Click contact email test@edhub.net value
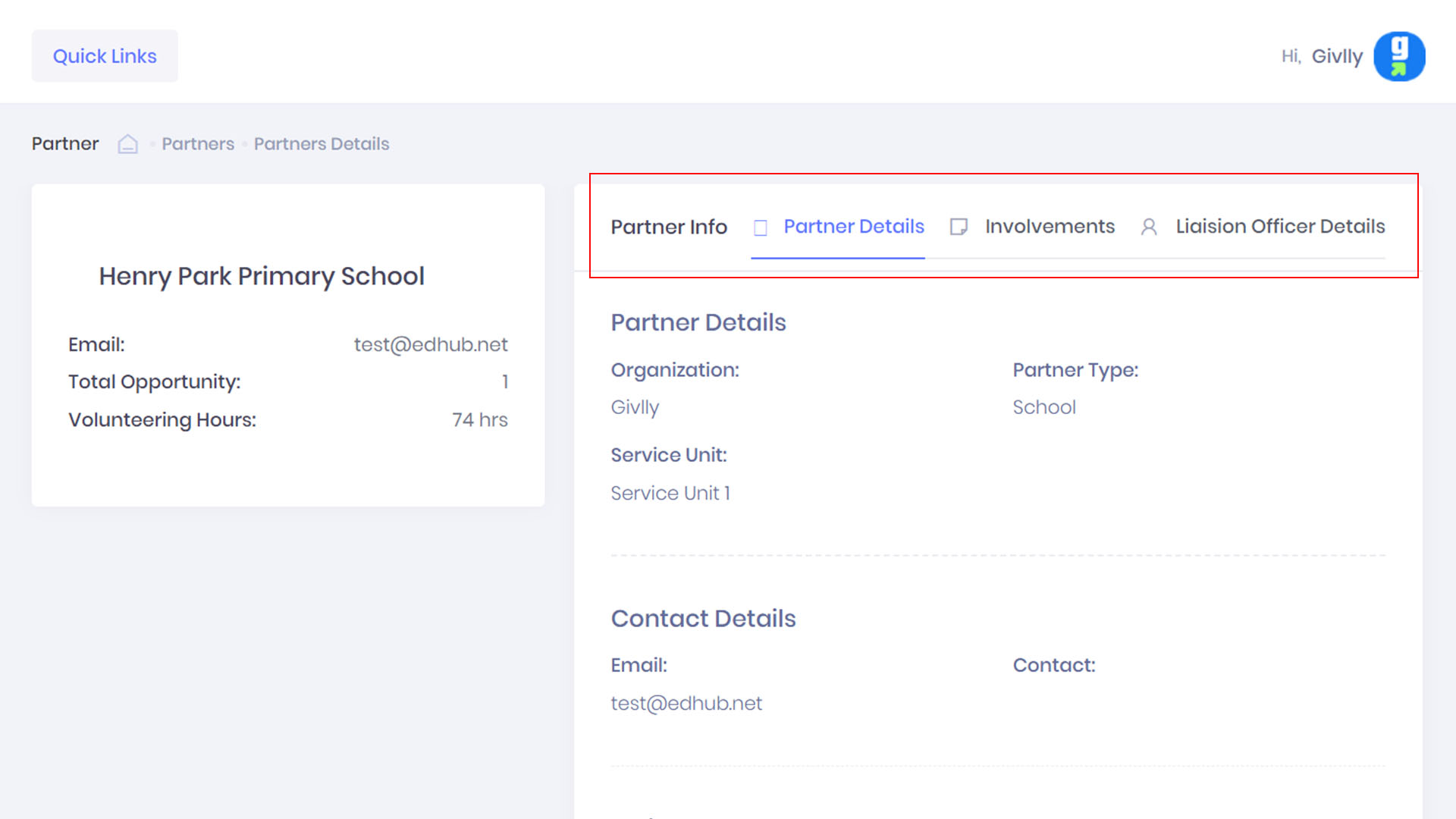1456x819 pixels. click(x=686, y=703)
